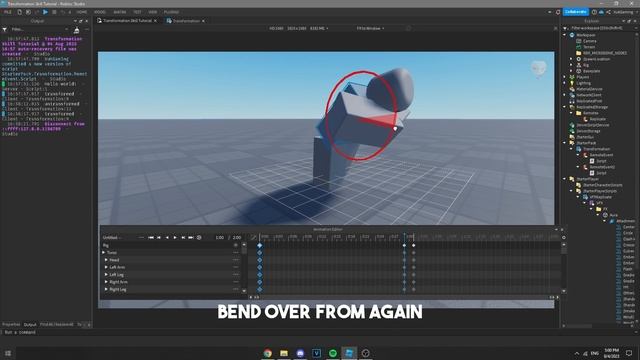Open the Animation Editor settings gear by timeline
This screenshot has height=360, width=640.
564,238
